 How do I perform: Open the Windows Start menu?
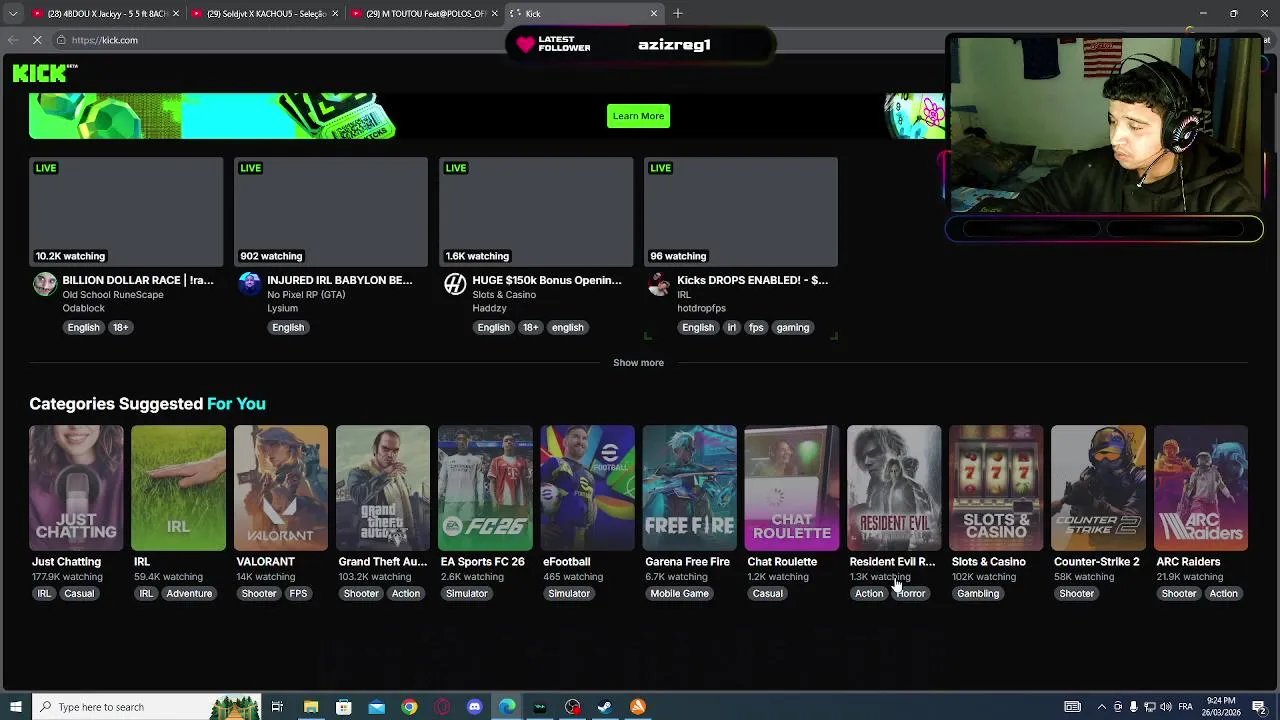click(x=15, y=707)
